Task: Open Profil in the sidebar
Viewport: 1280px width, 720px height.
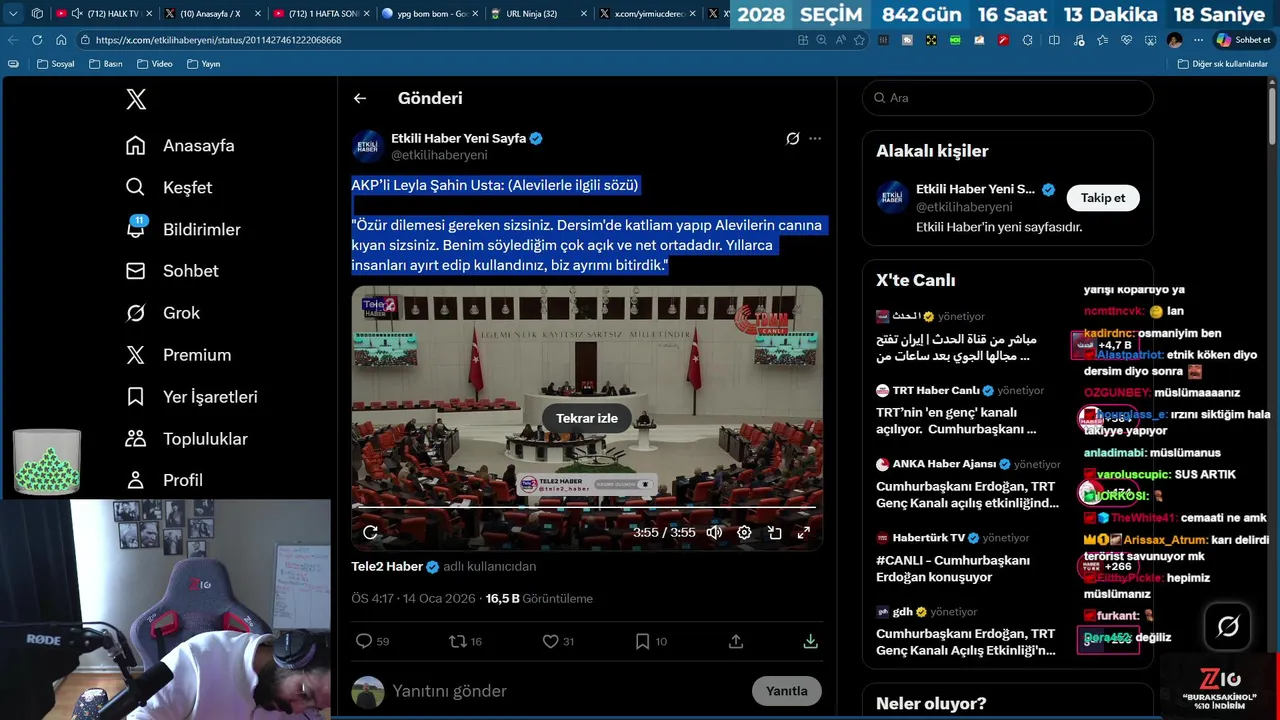Action: [164, 480]
